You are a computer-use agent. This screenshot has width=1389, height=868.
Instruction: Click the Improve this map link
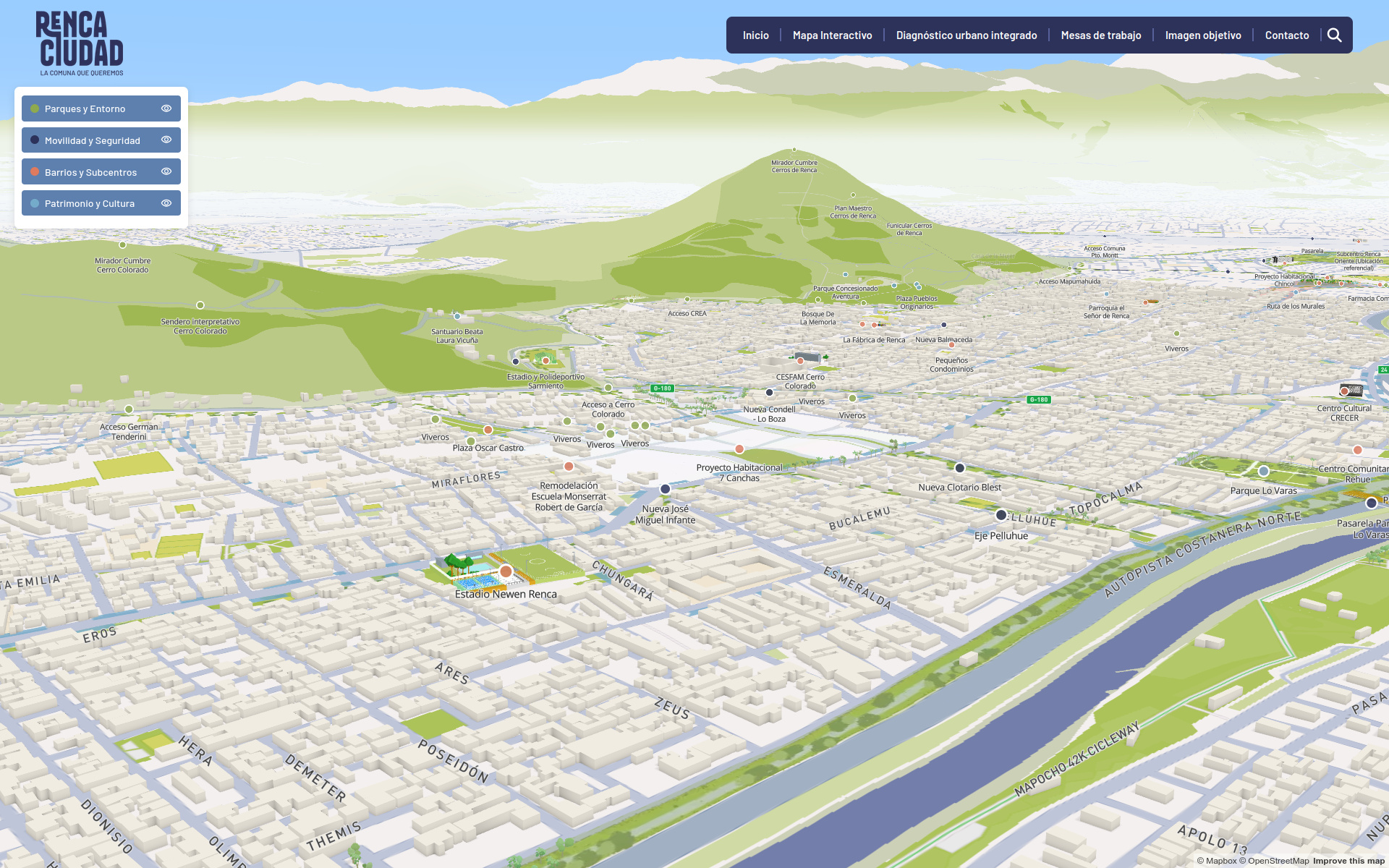coord(1348,861)
